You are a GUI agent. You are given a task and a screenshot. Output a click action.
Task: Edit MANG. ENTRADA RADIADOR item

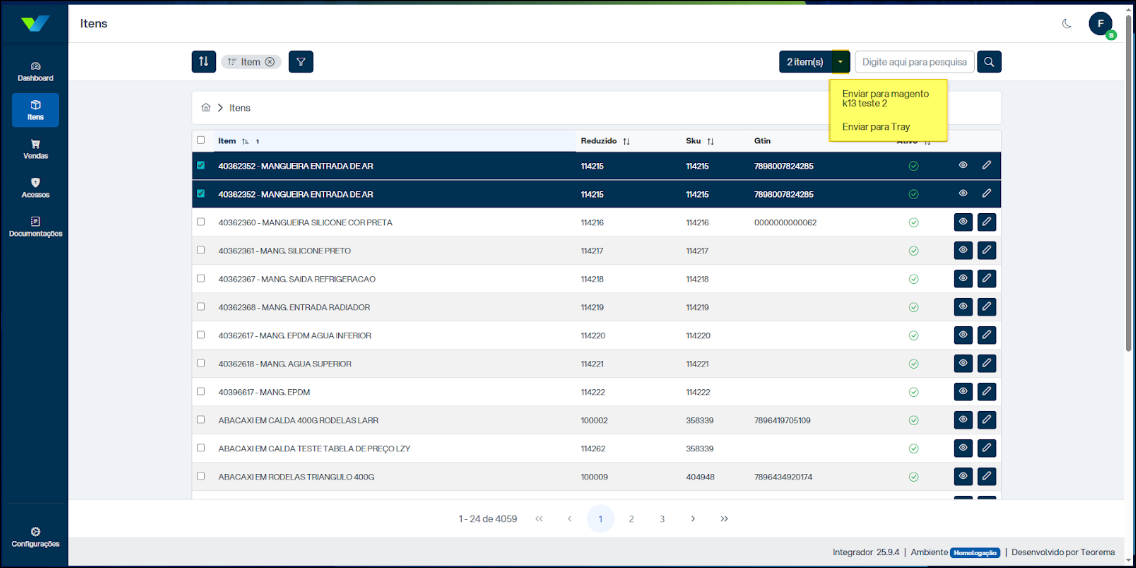pyautogui.click(x=987, y=307)
